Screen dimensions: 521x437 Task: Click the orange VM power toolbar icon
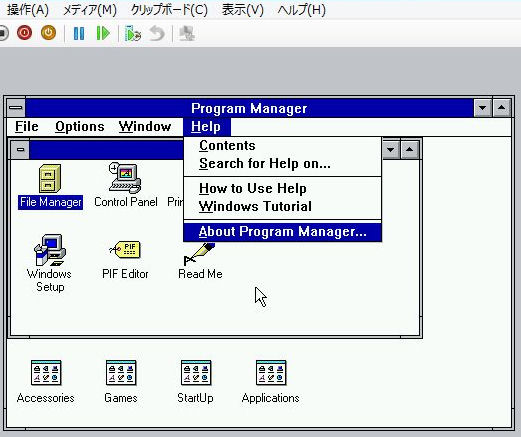tap(48, 33)
